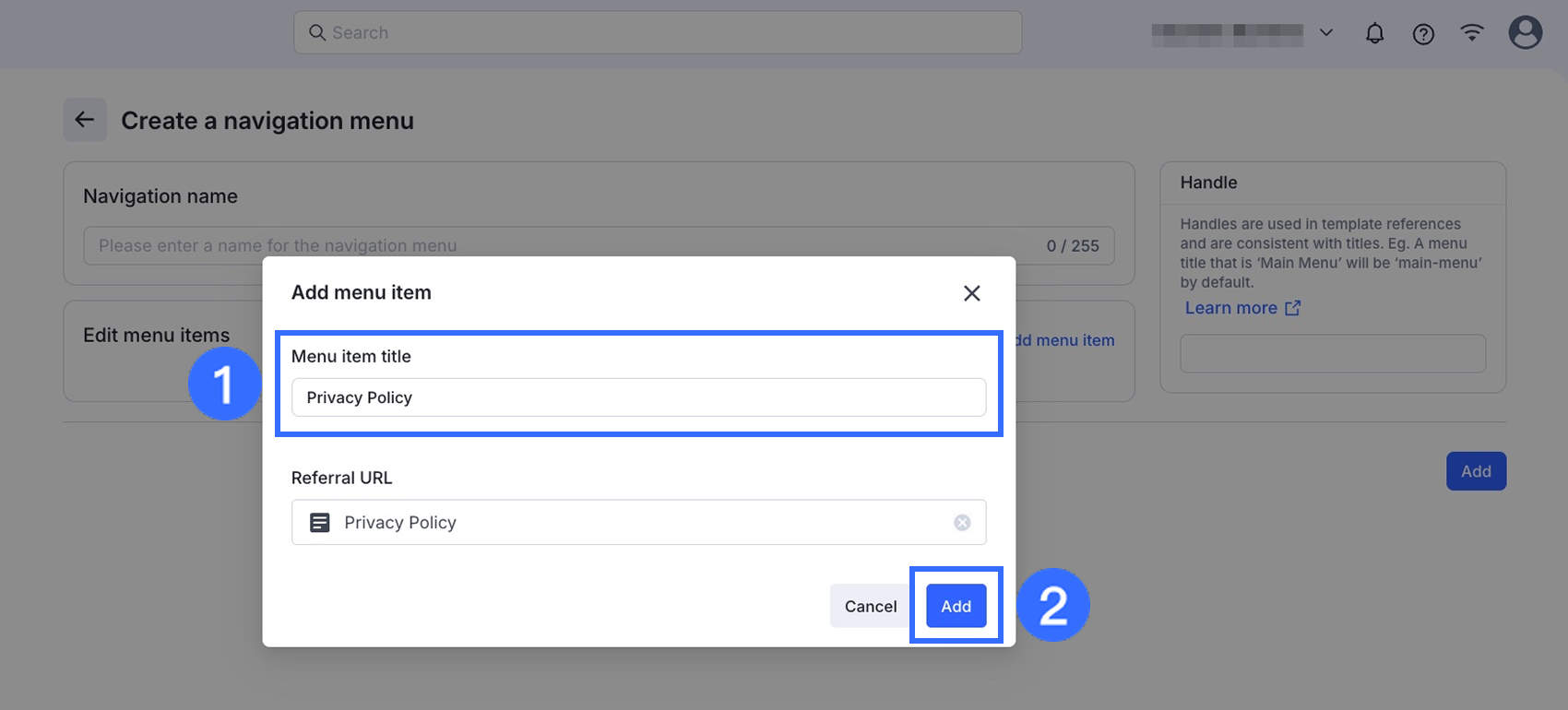Open the Learn more link
This screenshot has width=1568, height=710.
(1230, 308)
